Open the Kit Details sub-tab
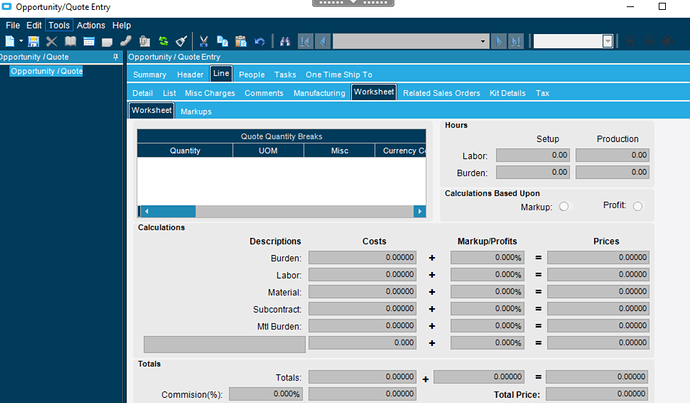 (x=507, y=93)
